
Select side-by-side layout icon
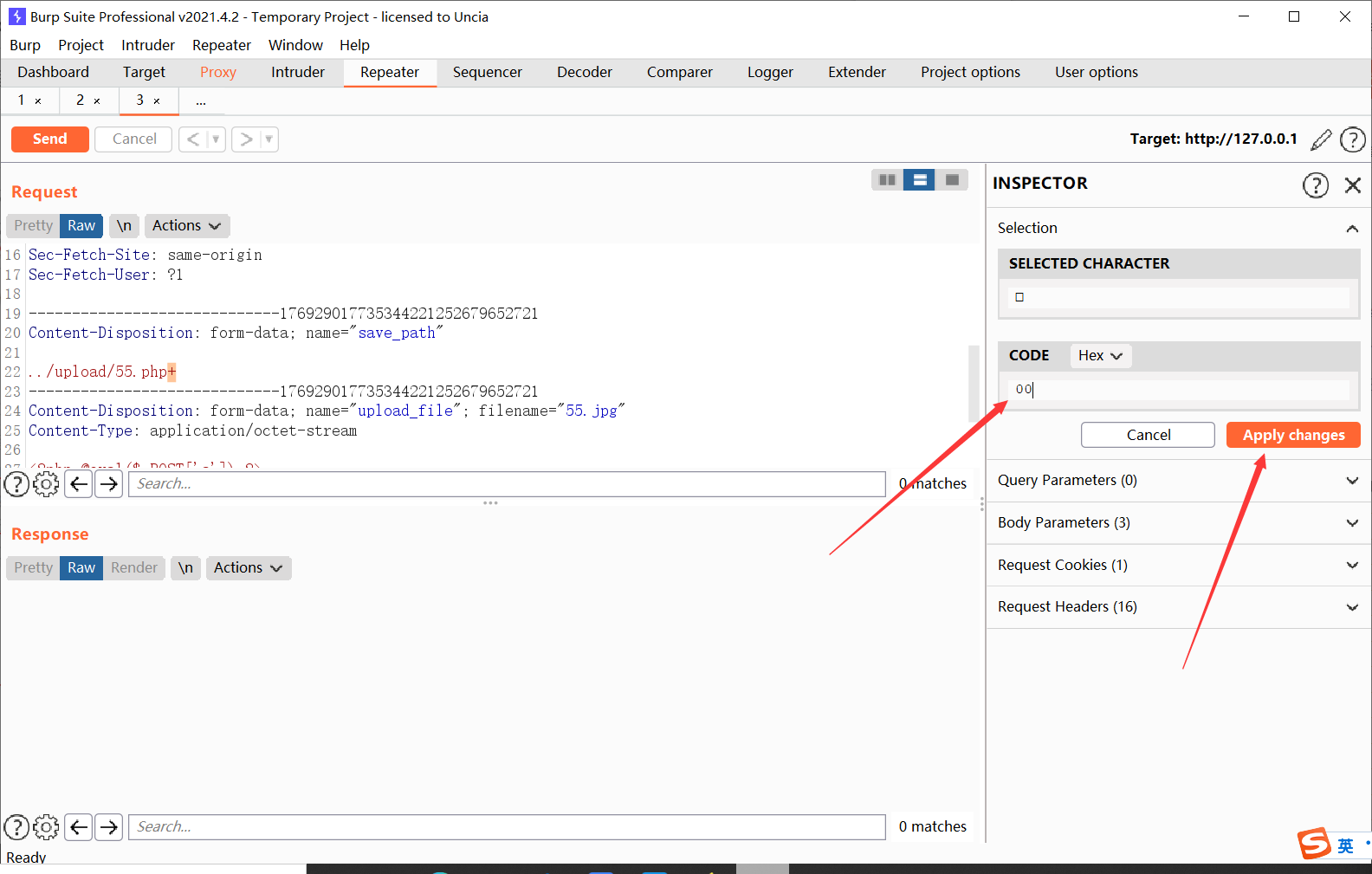887,179
